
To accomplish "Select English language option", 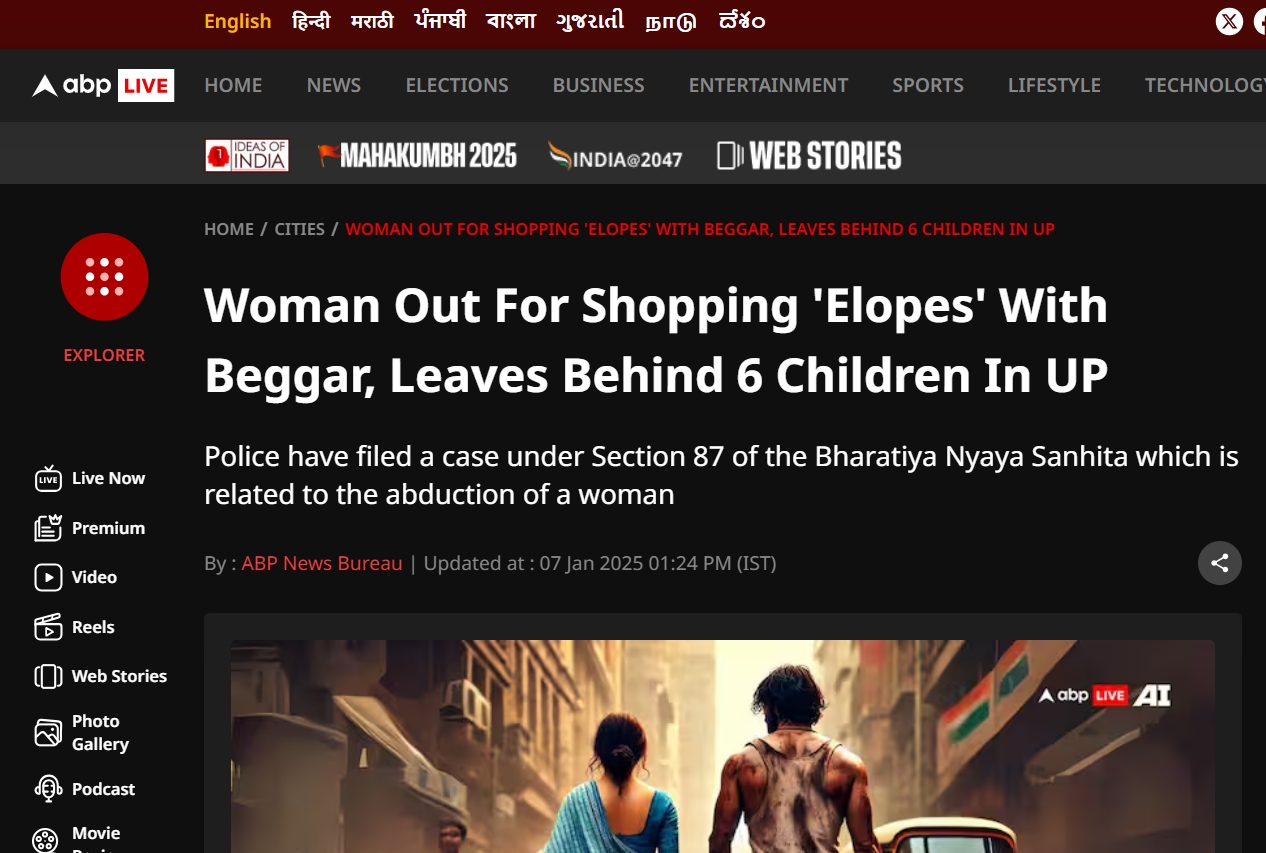I will (238, 21).
